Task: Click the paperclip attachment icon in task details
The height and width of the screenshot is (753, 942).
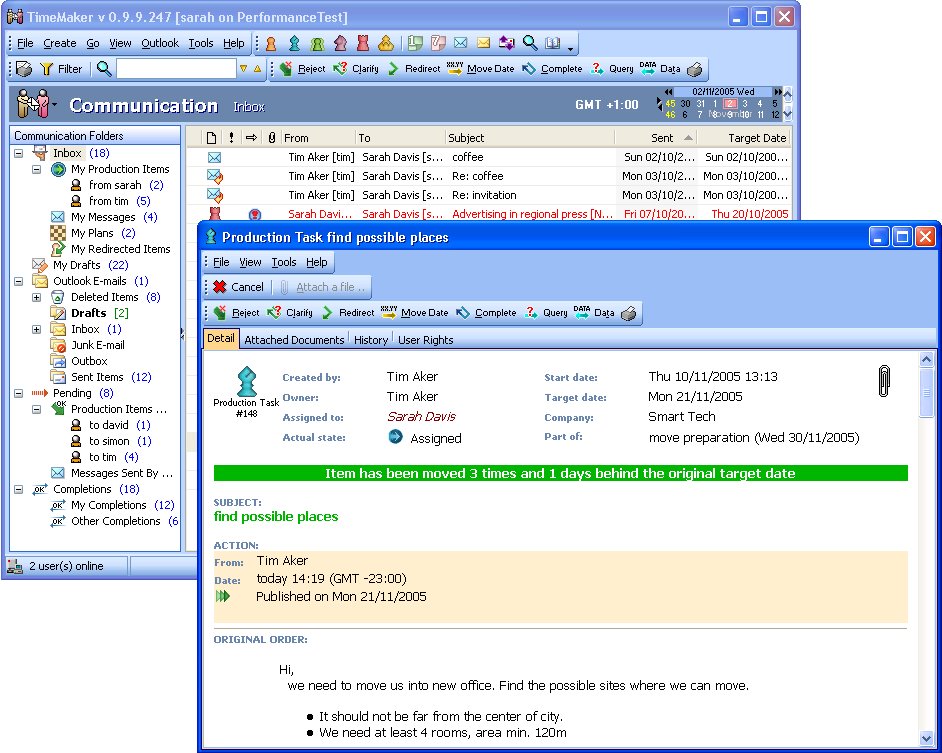Action: pos(883,381)
